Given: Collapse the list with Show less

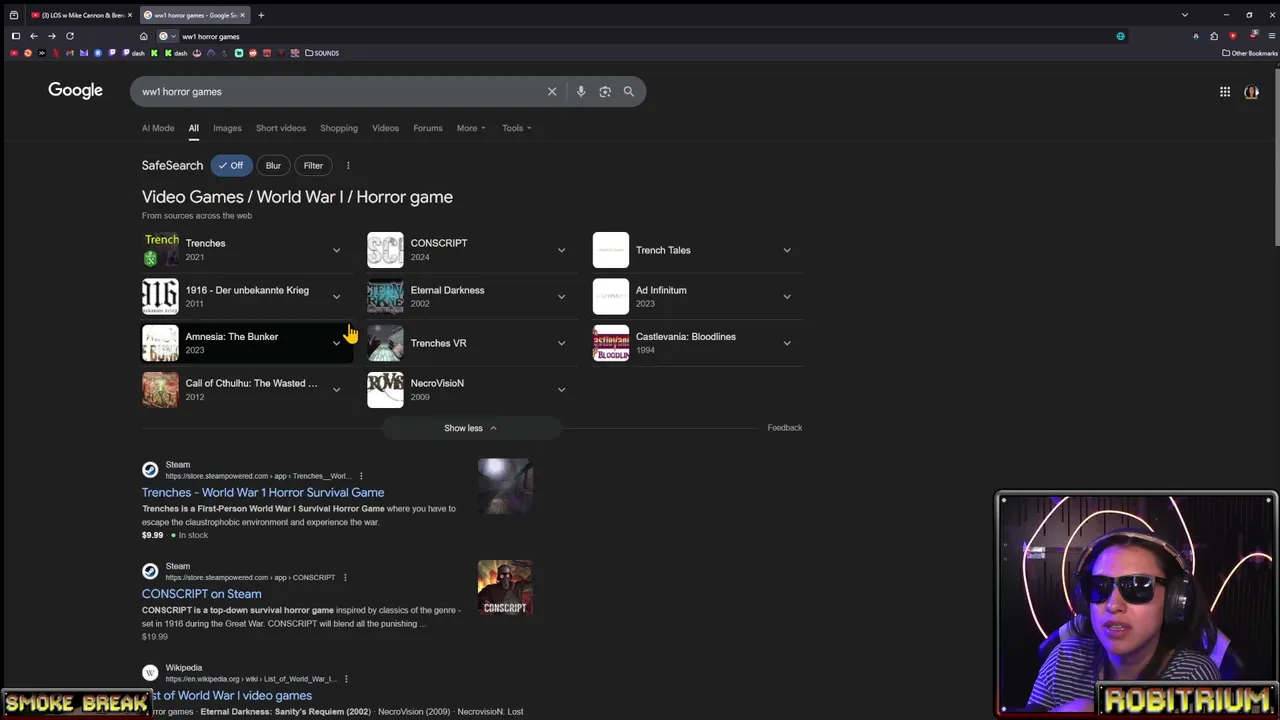Looking at the screenshot, I should tap(470, 428).
